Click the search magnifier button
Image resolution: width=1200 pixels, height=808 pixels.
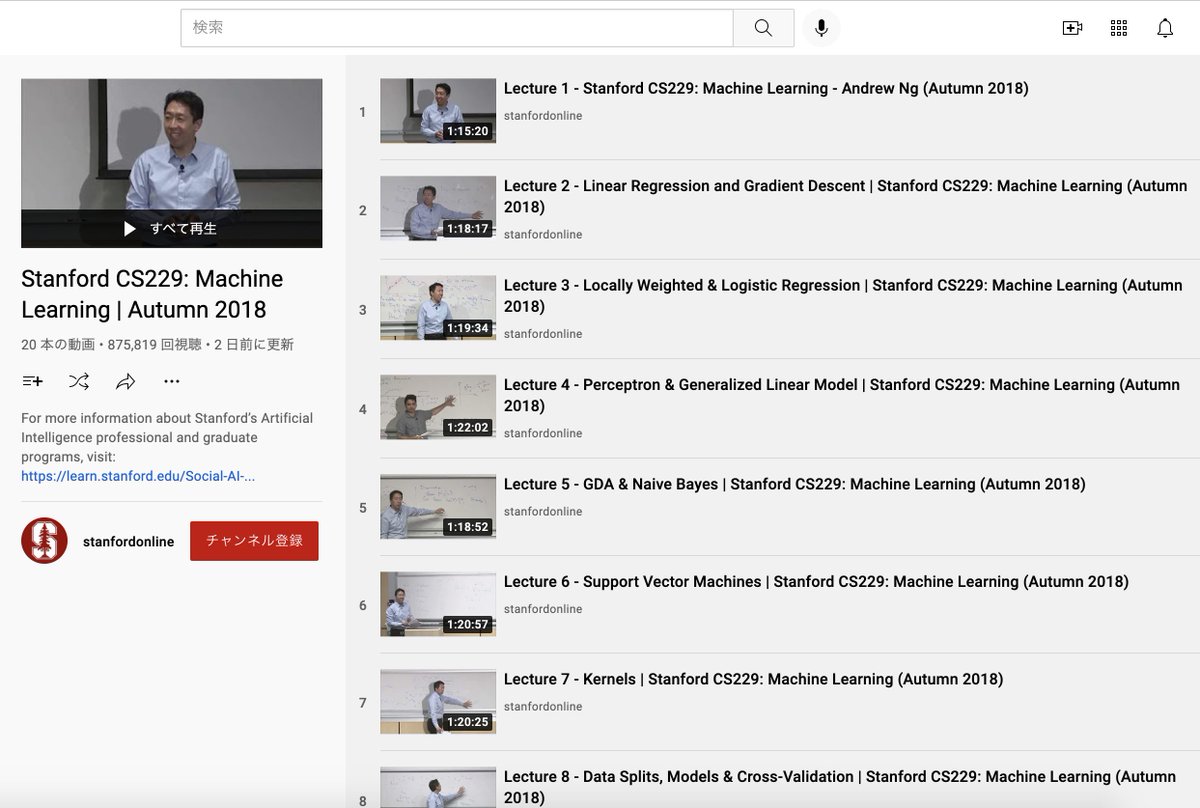pyautogui.click(x=763, y=28)
